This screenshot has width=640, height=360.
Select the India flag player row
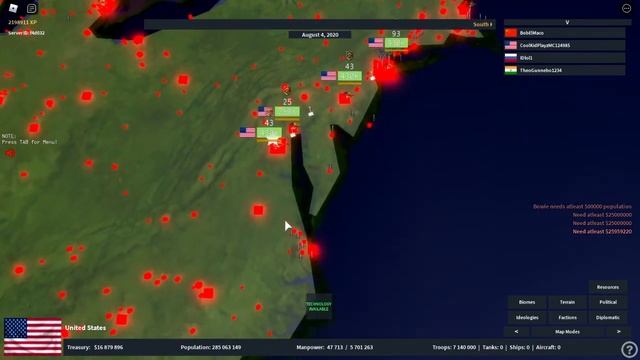tap(565, 70)
